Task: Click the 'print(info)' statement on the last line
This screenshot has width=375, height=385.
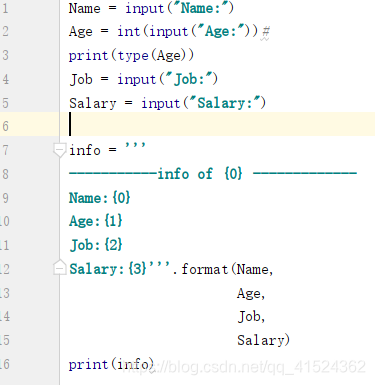Action: click(111, 364)
